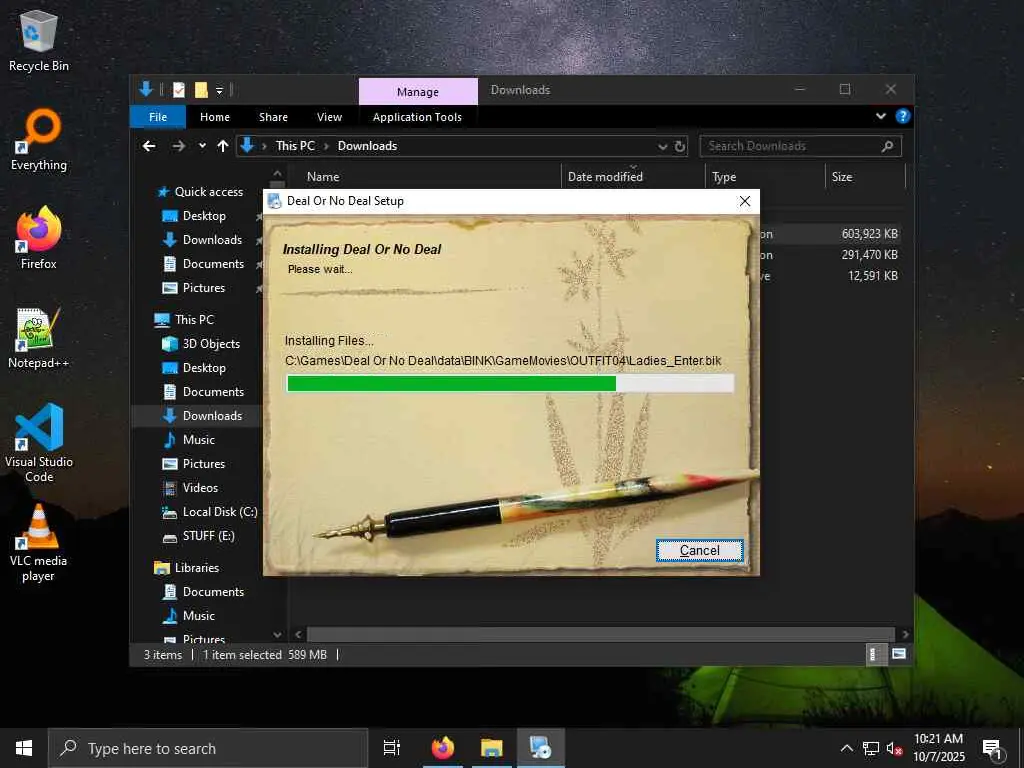The image size is (1024, 768).
Task: Cancel the Deal Or No Deal installation
Action: 699,551
